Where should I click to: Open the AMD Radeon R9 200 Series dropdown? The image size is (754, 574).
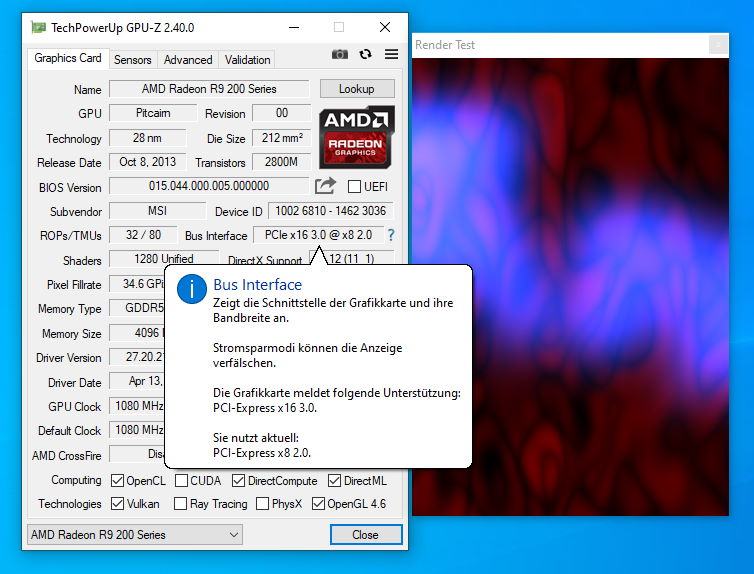(135, 535)
